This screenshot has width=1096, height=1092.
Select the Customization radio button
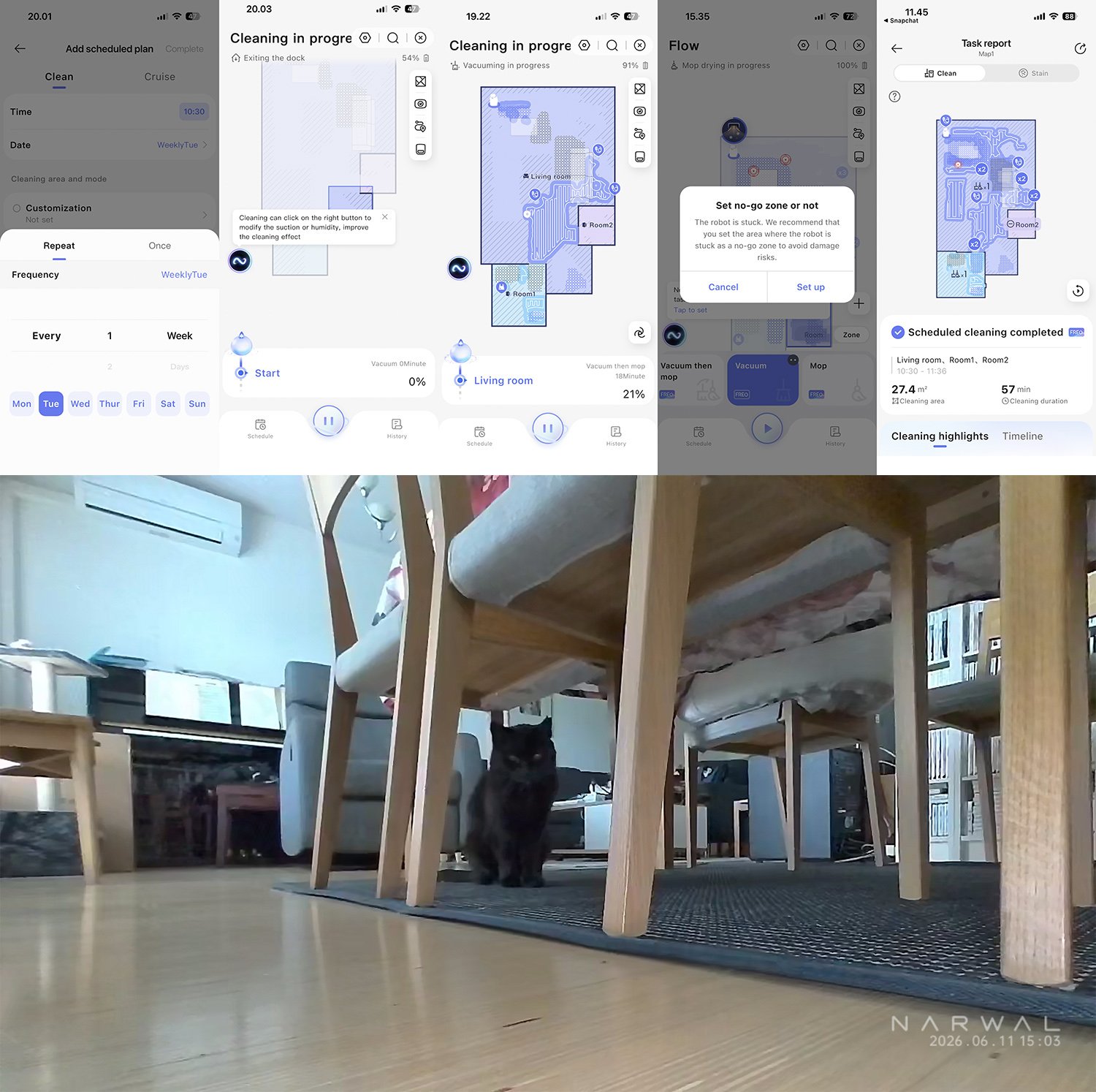point(17,208)
